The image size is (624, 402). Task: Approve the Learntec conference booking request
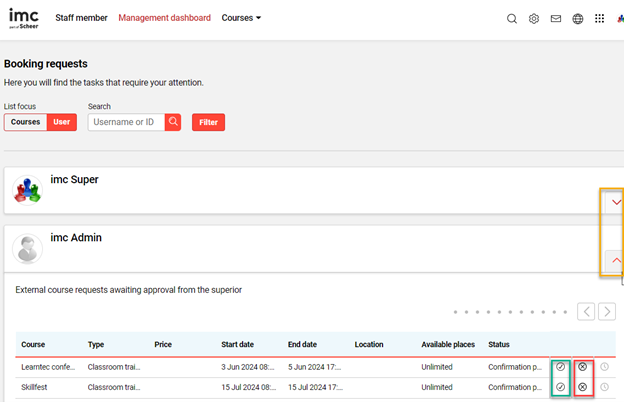click(560, 367)
